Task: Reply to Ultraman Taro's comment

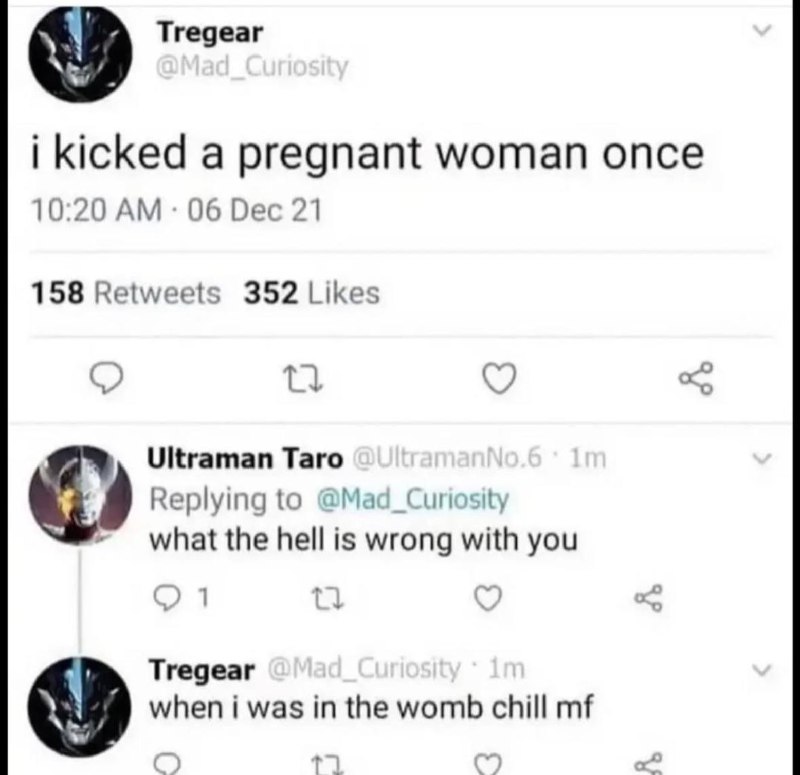Action: click(167, 597)
